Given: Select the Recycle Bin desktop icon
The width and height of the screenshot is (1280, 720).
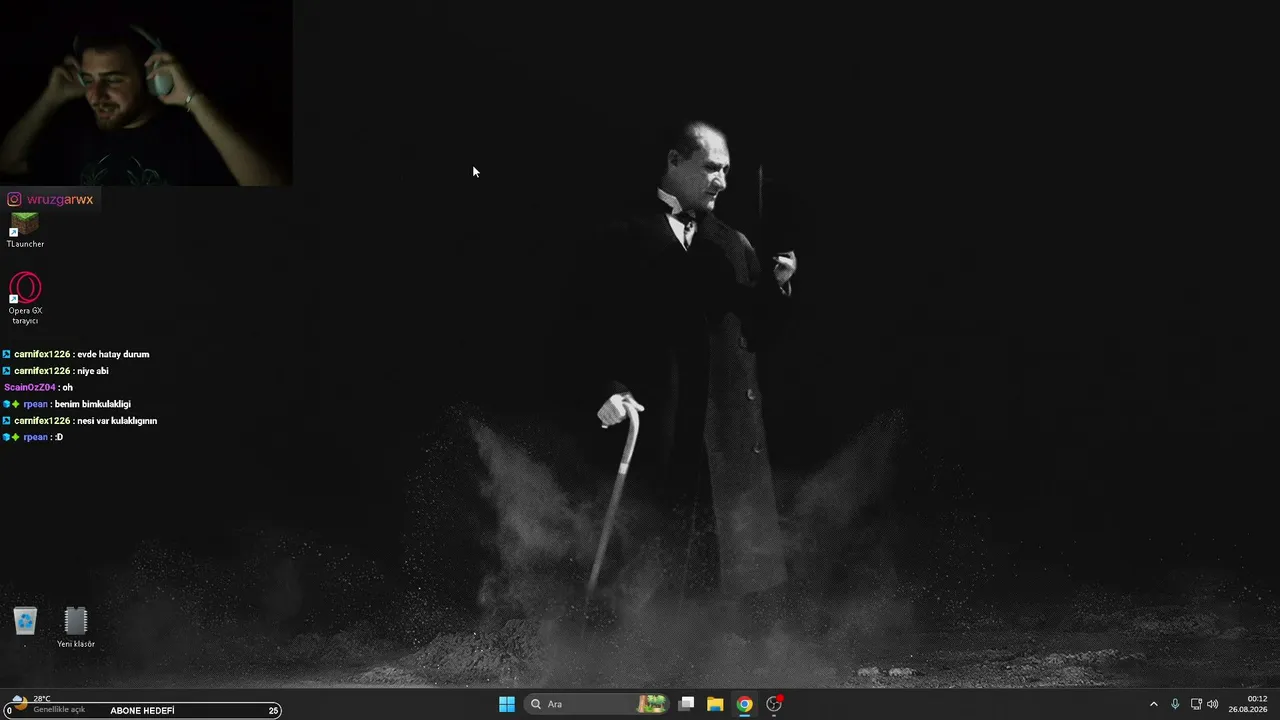Looking at the screenshot, I should (x=25, y=622).
